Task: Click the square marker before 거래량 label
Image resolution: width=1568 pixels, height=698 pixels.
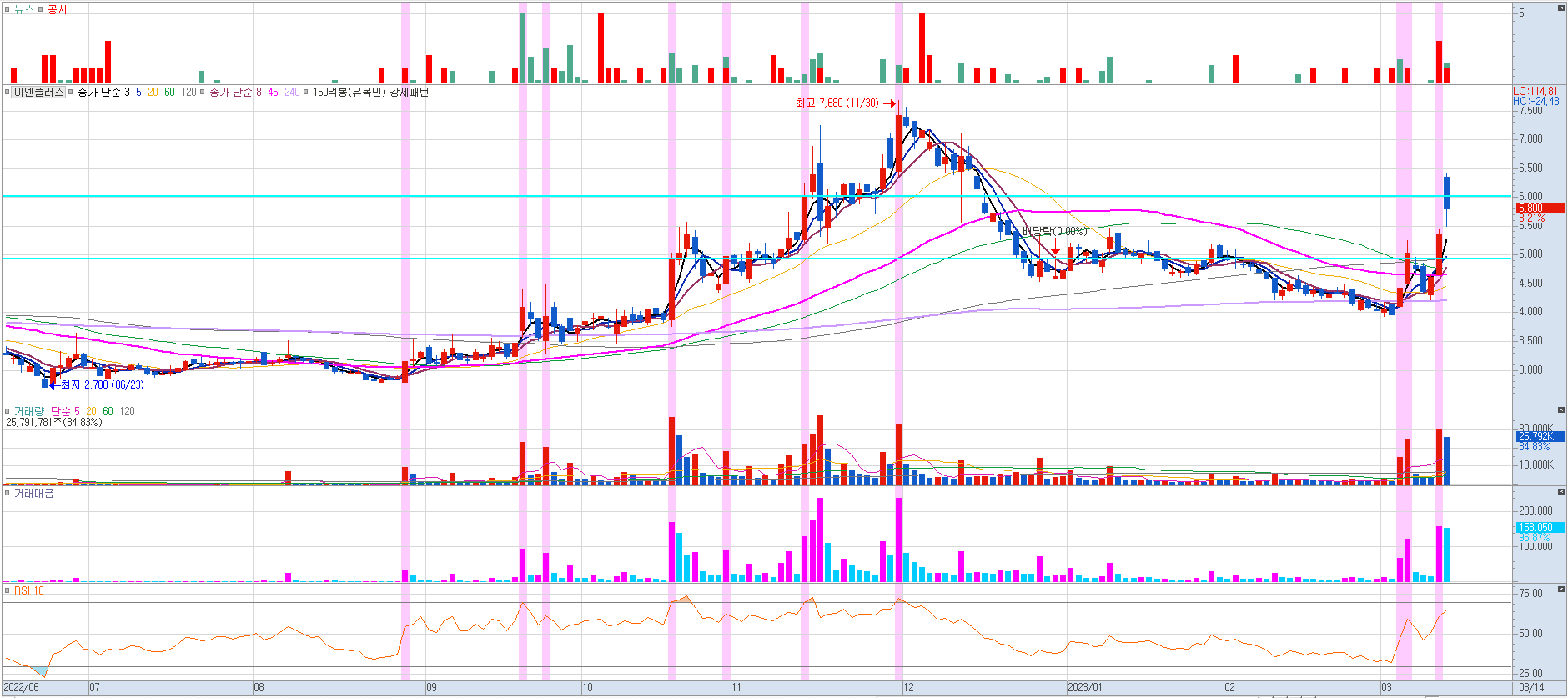Action: (8, 411)
